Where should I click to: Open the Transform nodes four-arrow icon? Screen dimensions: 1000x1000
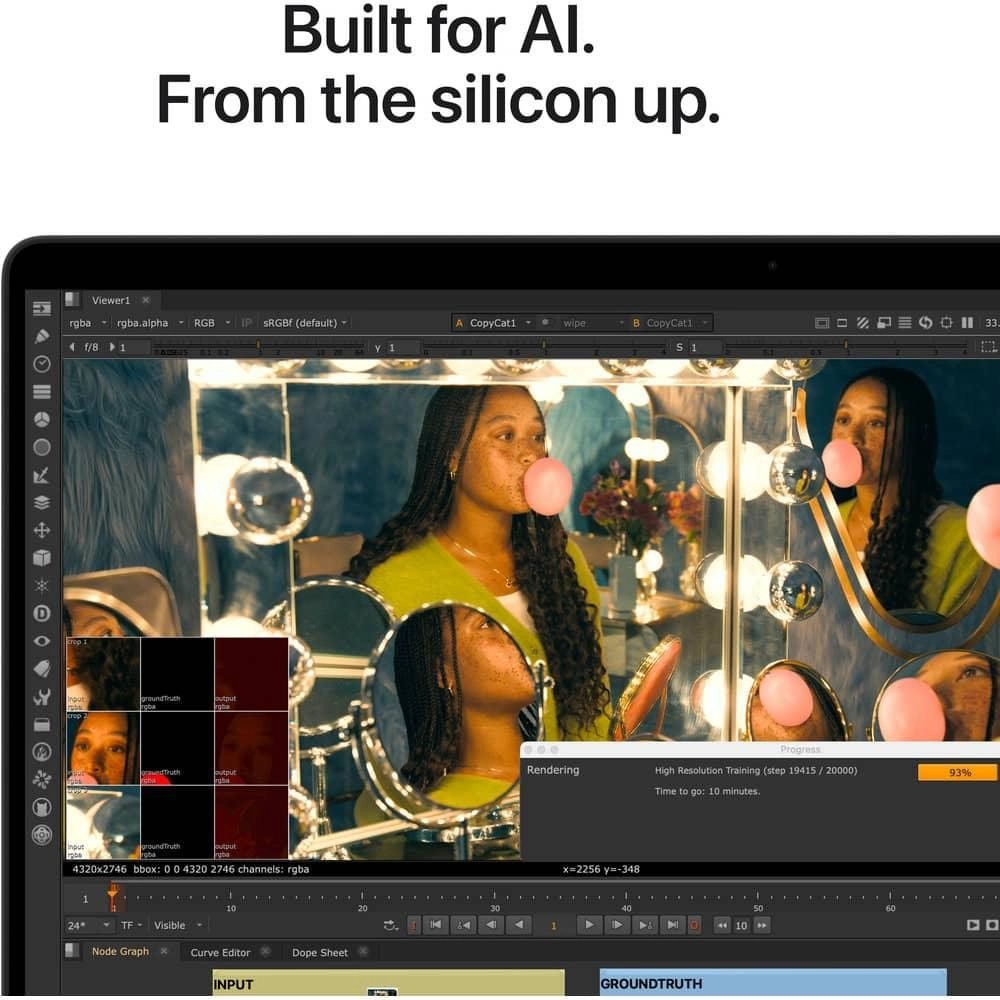[42, 530]
